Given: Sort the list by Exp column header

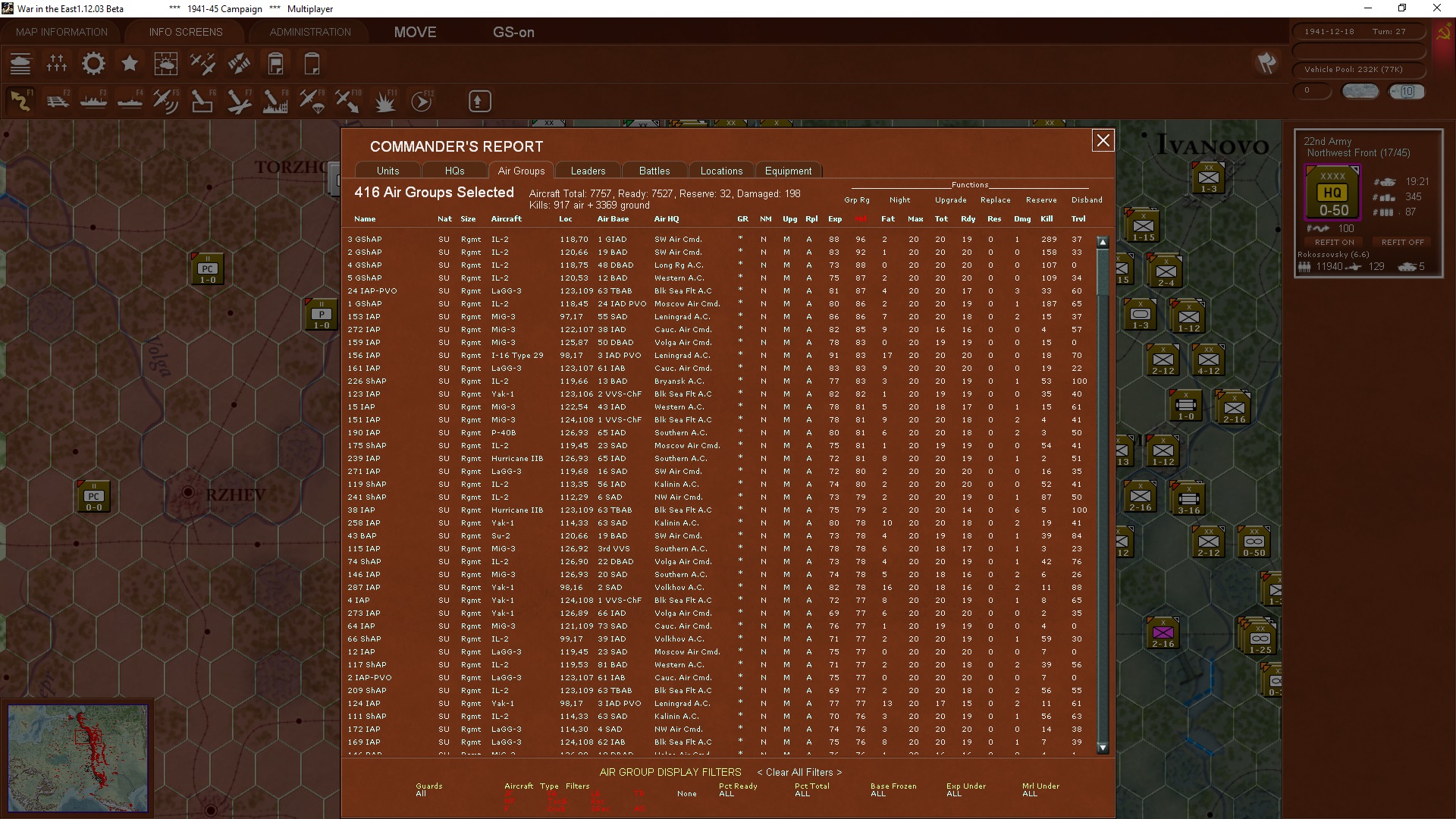Looking at the screenshot, I should point(835,219).
